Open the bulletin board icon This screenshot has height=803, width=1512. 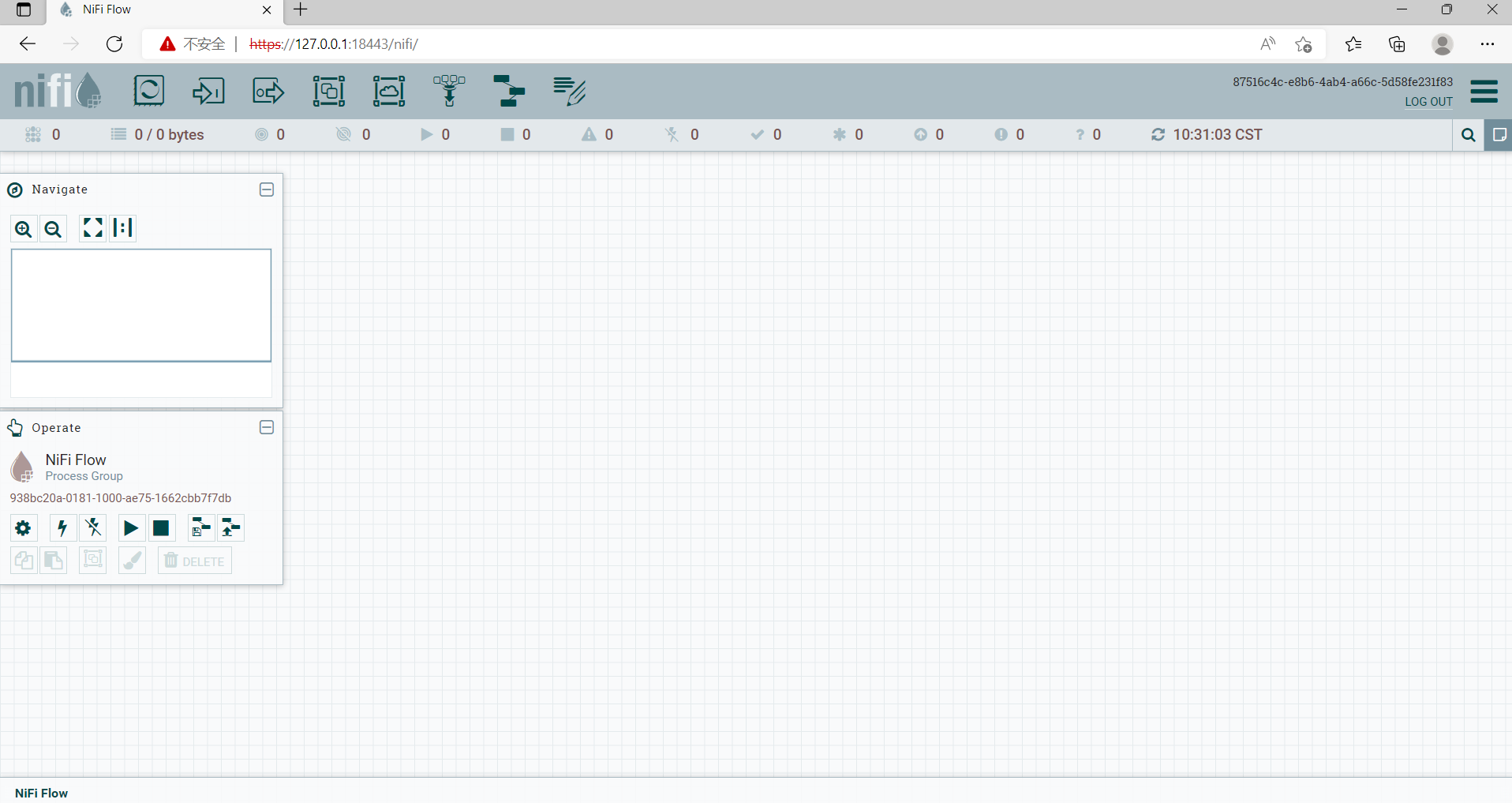[1499, 135]
